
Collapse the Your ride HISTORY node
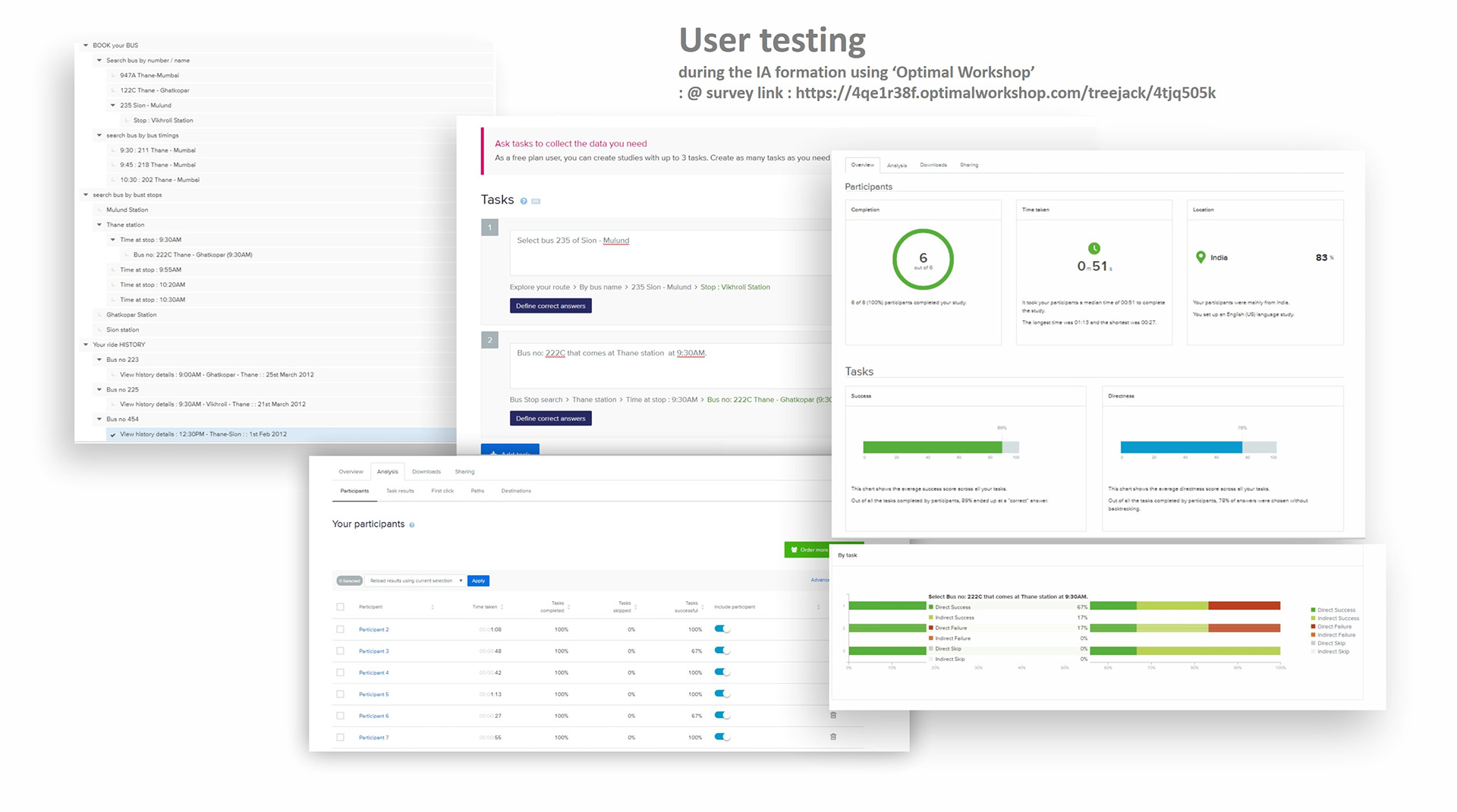coord(86,345)
